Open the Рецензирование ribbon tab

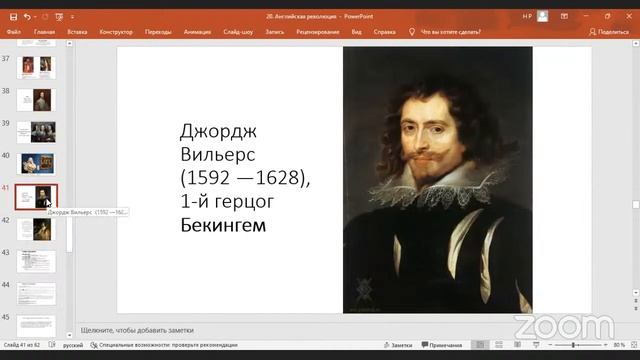pyautogui.click(x=318, y=32)
